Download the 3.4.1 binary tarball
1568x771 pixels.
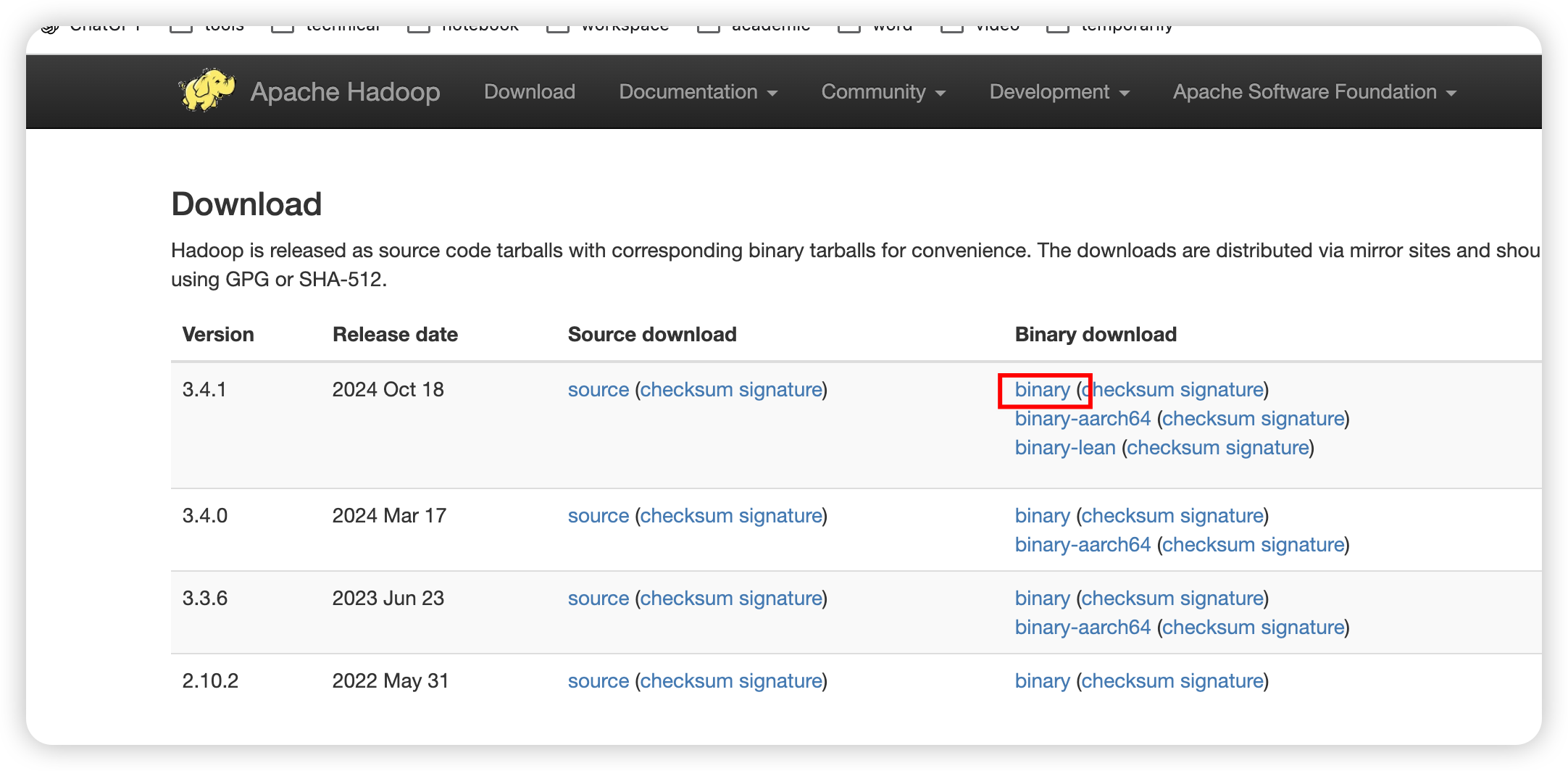coord(1042,390)
